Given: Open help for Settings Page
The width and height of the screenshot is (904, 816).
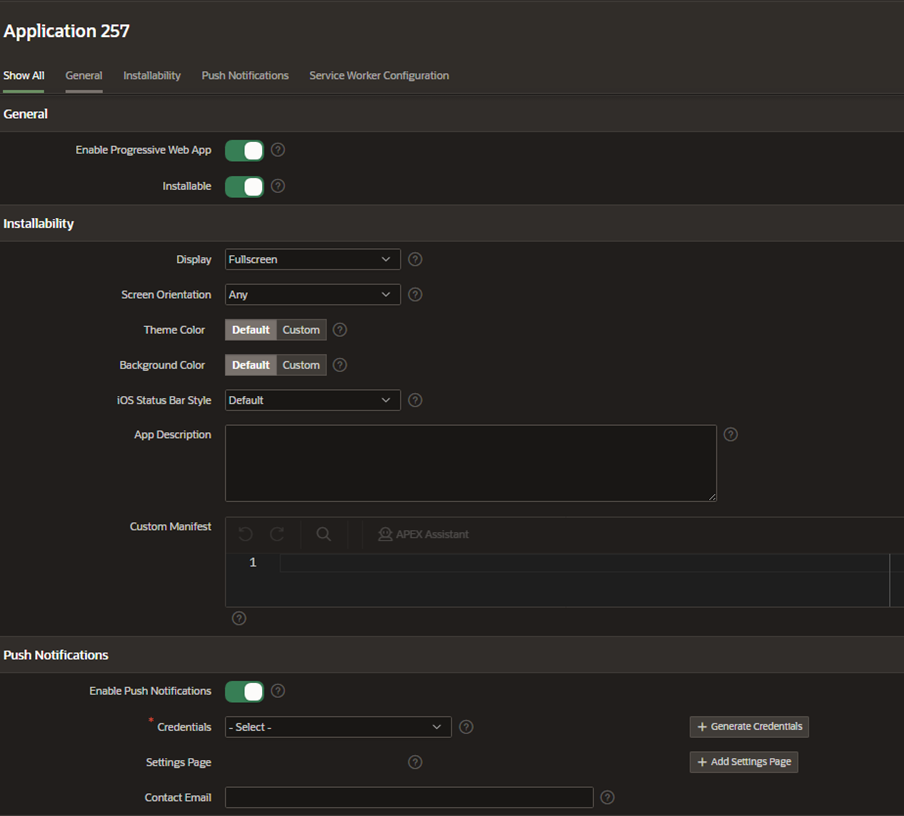Looking at the screenshot, I should point(415,762).
